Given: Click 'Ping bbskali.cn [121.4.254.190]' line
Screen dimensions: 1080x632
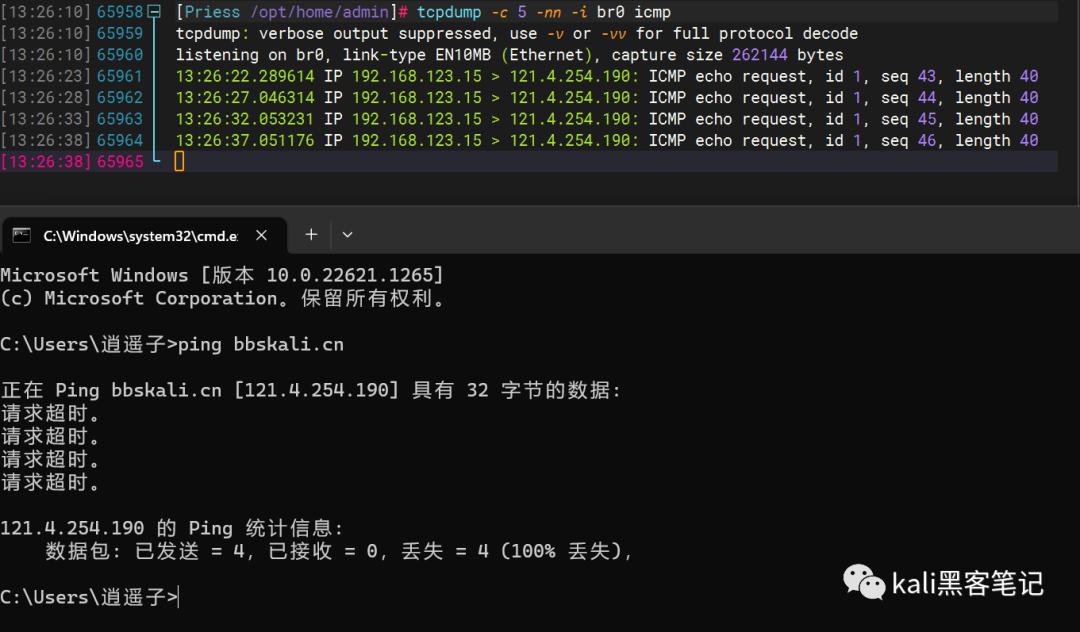Looking at the screenshot, I should click(x=310, y=390).
